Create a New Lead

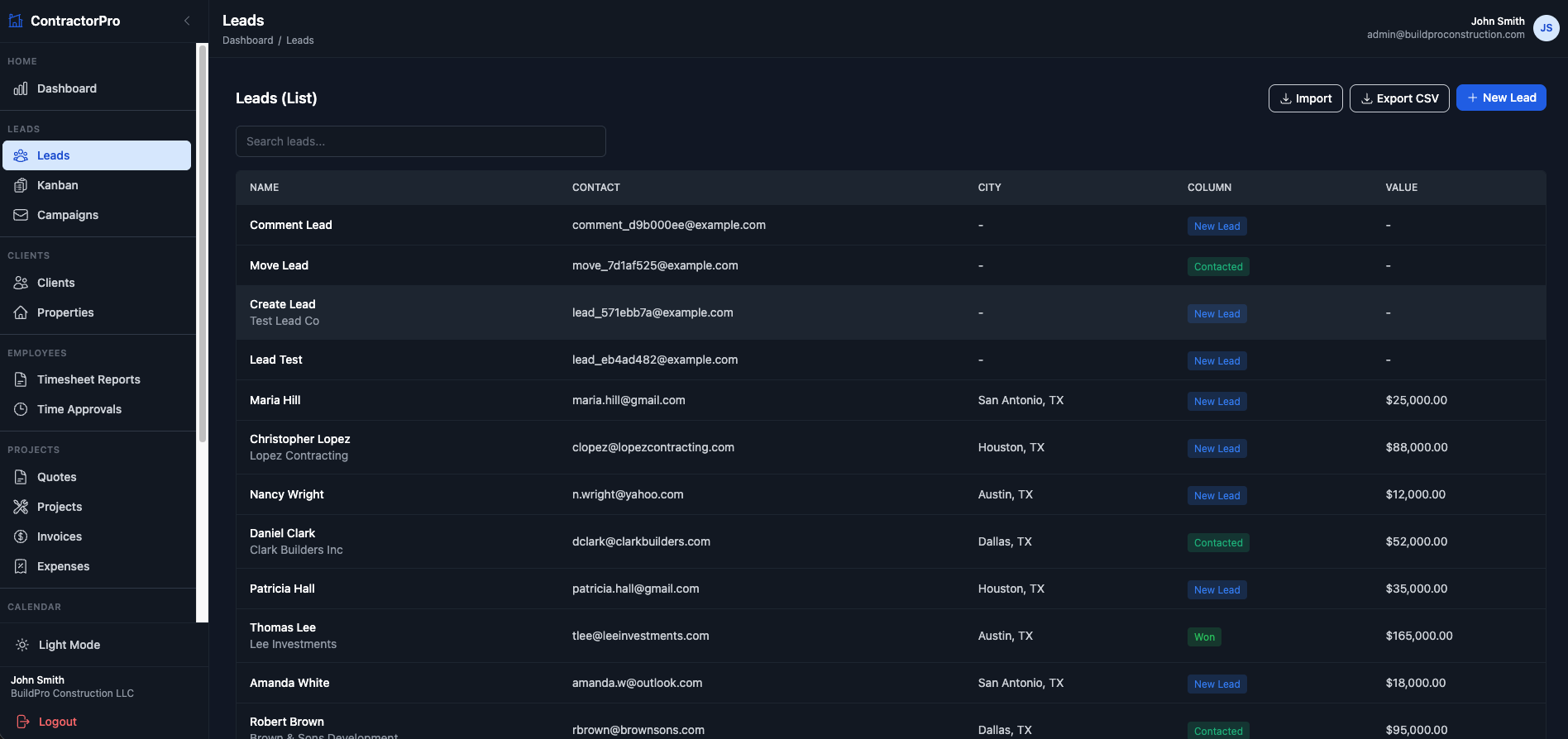(x=1501, y=98)
